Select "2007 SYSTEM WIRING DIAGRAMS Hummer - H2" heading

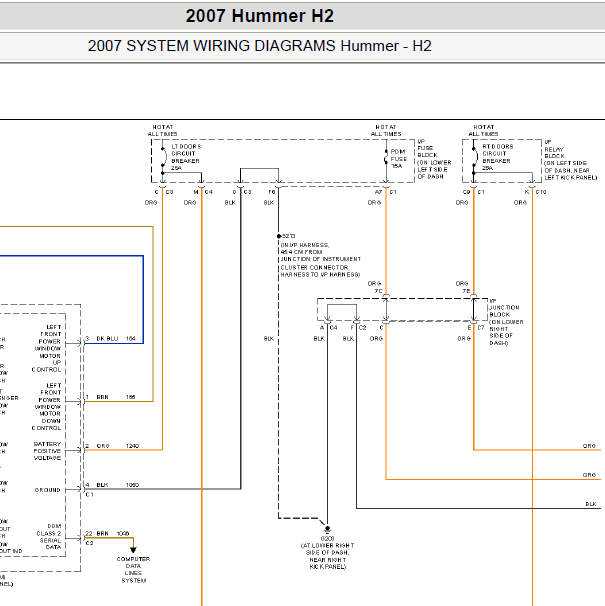tap(259, 46)
